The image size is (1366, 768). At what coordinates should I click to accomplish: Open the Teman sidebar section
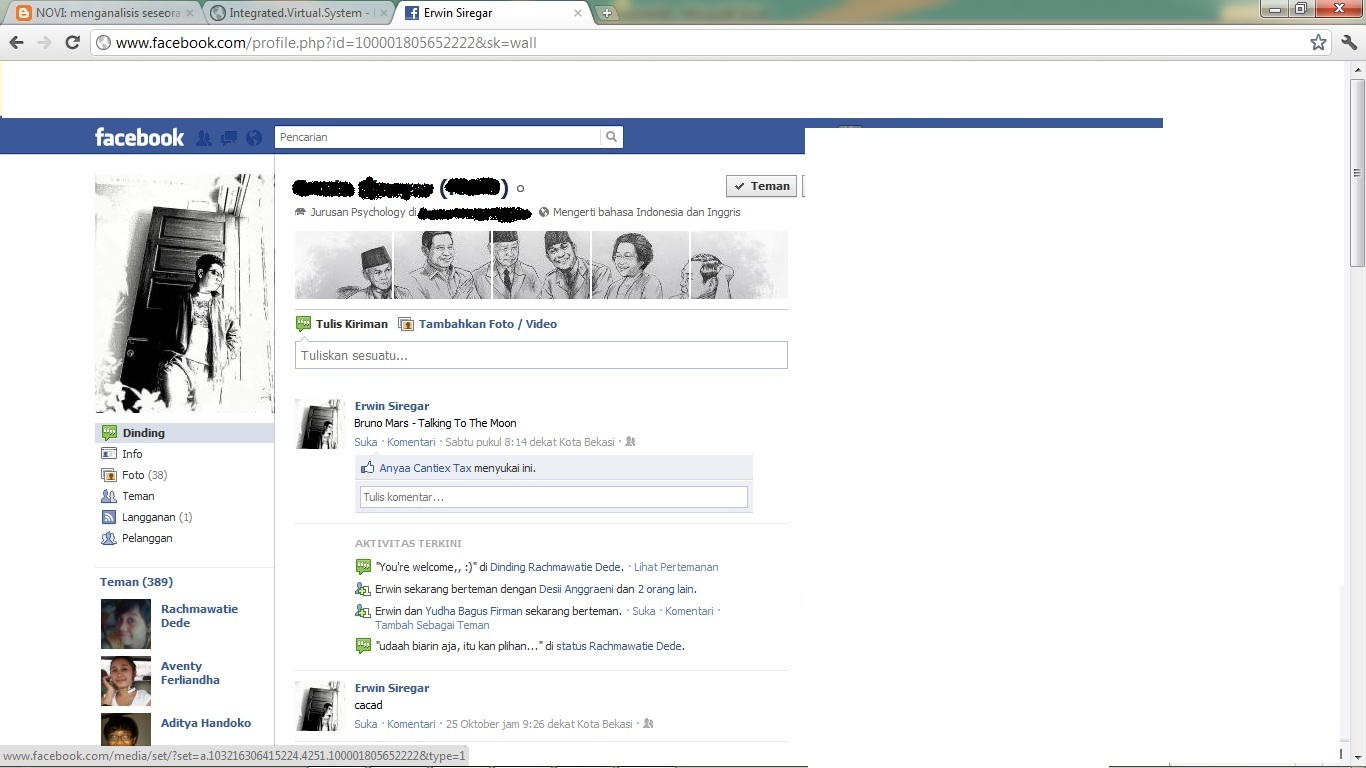tap(138, 496)
